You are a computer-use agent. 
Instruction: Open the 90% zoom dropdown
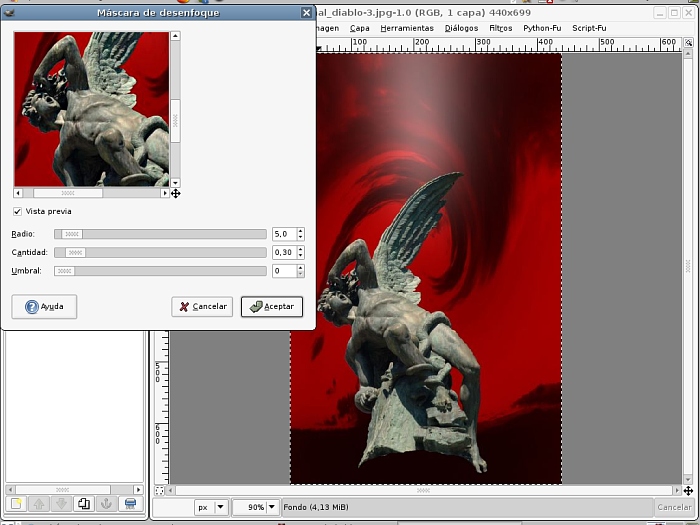(x=256, y=507)
